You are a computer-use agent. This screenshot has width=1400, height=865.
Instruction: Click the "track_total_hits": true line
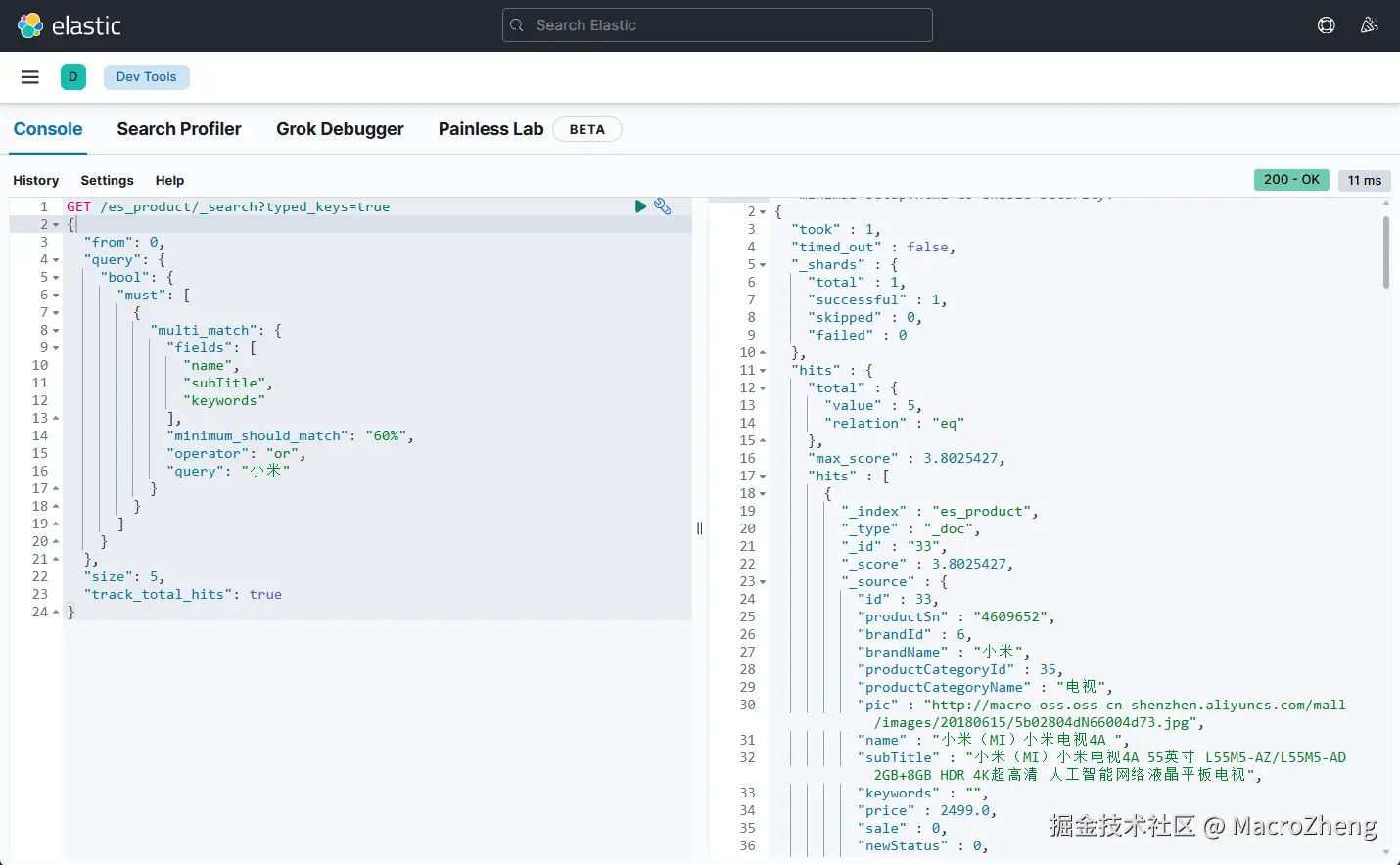coord(183,595)
